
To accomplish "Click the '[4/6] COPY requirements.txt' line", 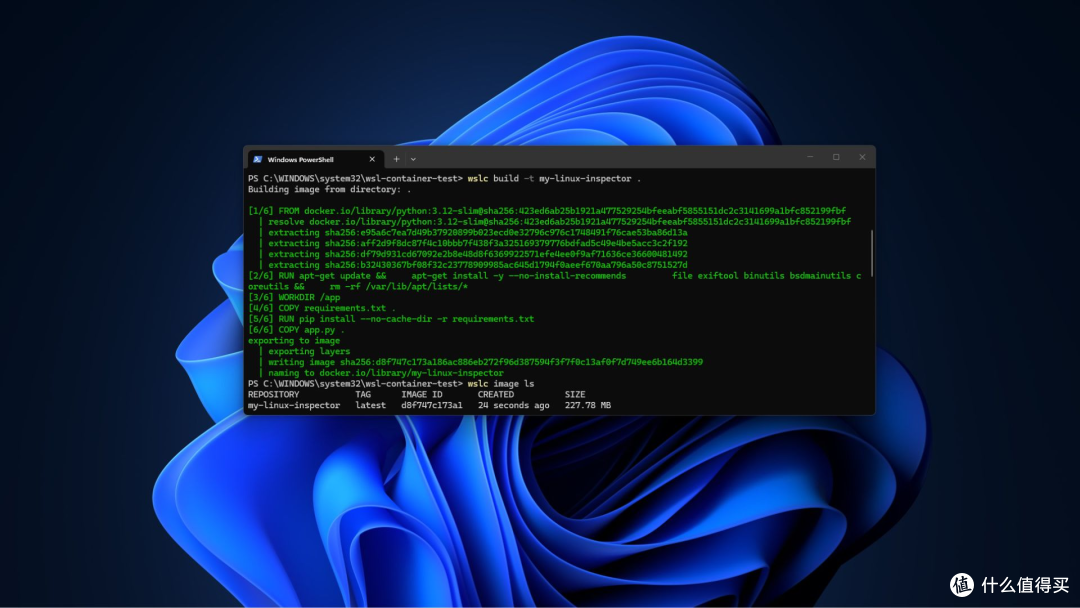I will click(x=322, y=308).
